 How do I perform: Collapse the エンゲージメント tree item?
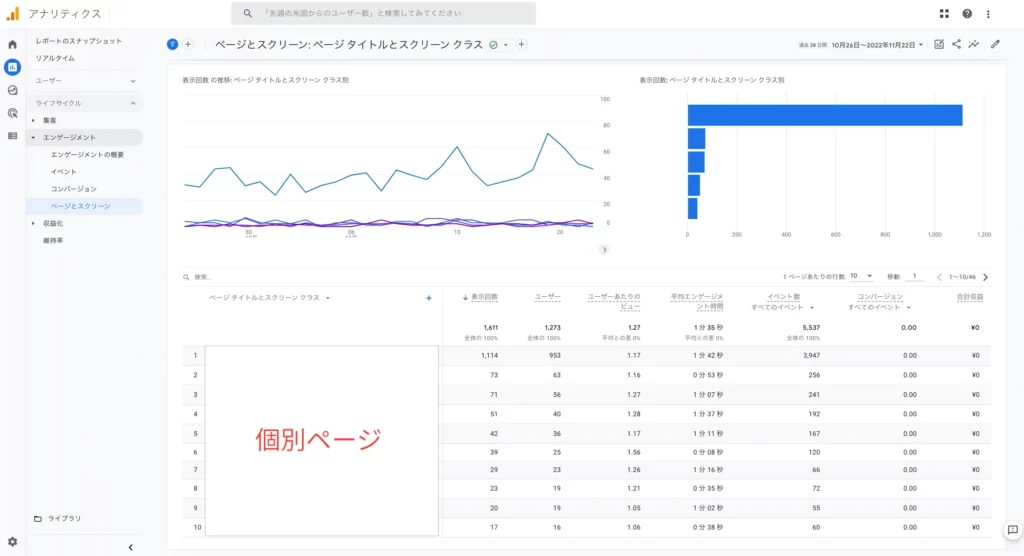pos(33,137)
